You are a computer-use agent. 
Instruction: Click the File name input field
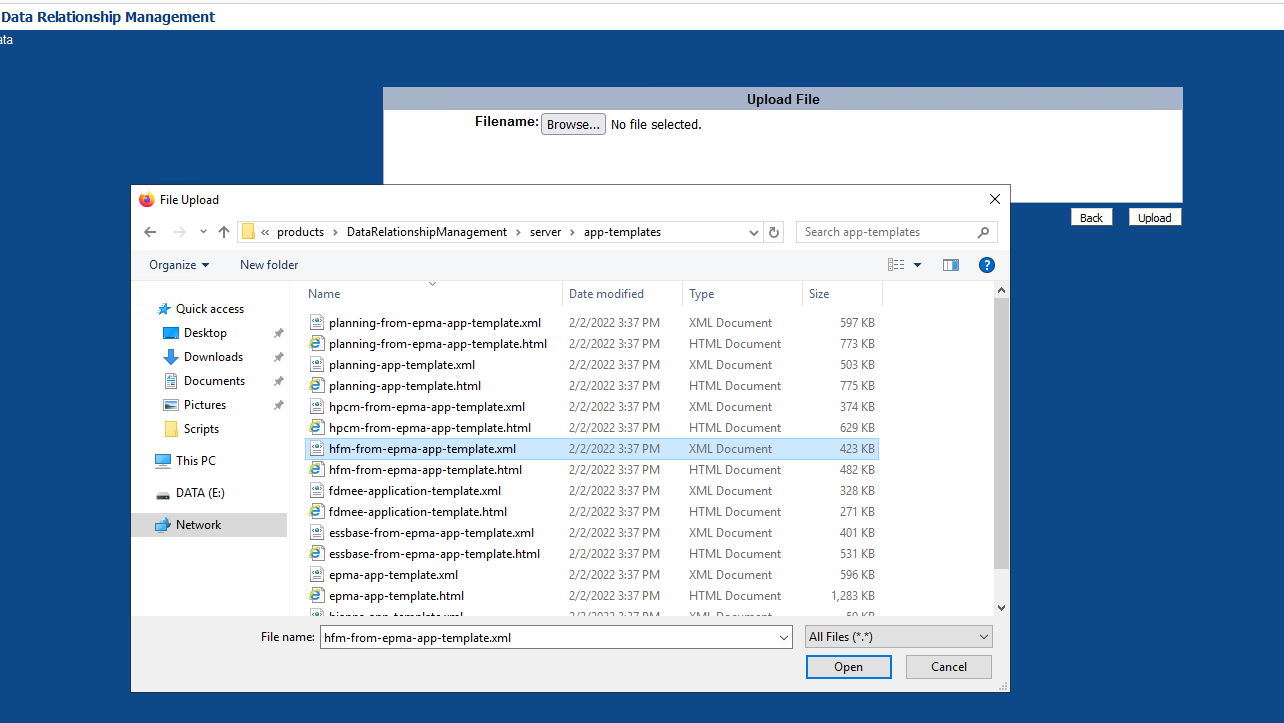[x=548, y=637]
